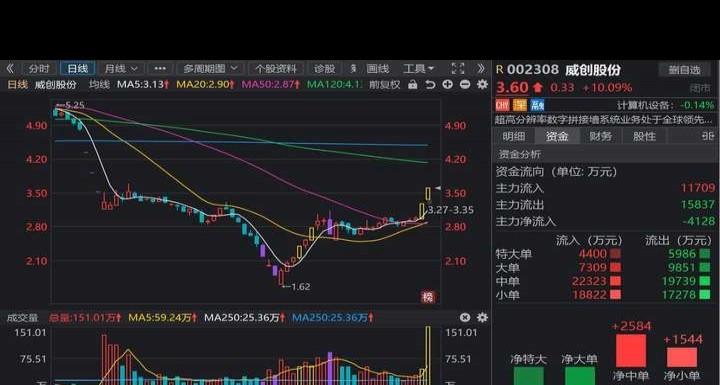Click the 1.62 low price marker
Screen dimensions: 720x385
(x=300, y=287)
